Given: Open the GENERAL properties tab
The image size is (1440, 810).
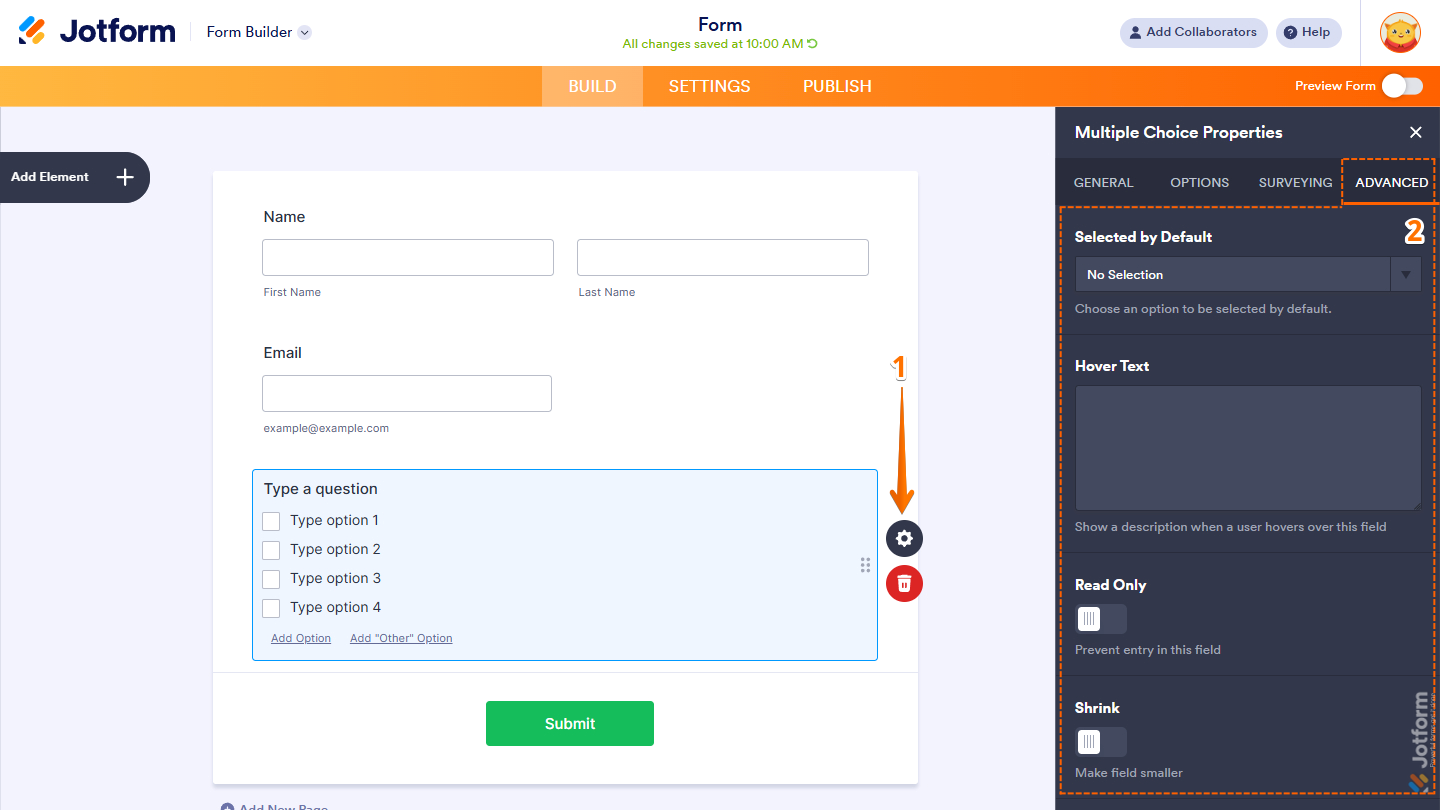Looking at the screenshot, I should [1103, 182].
